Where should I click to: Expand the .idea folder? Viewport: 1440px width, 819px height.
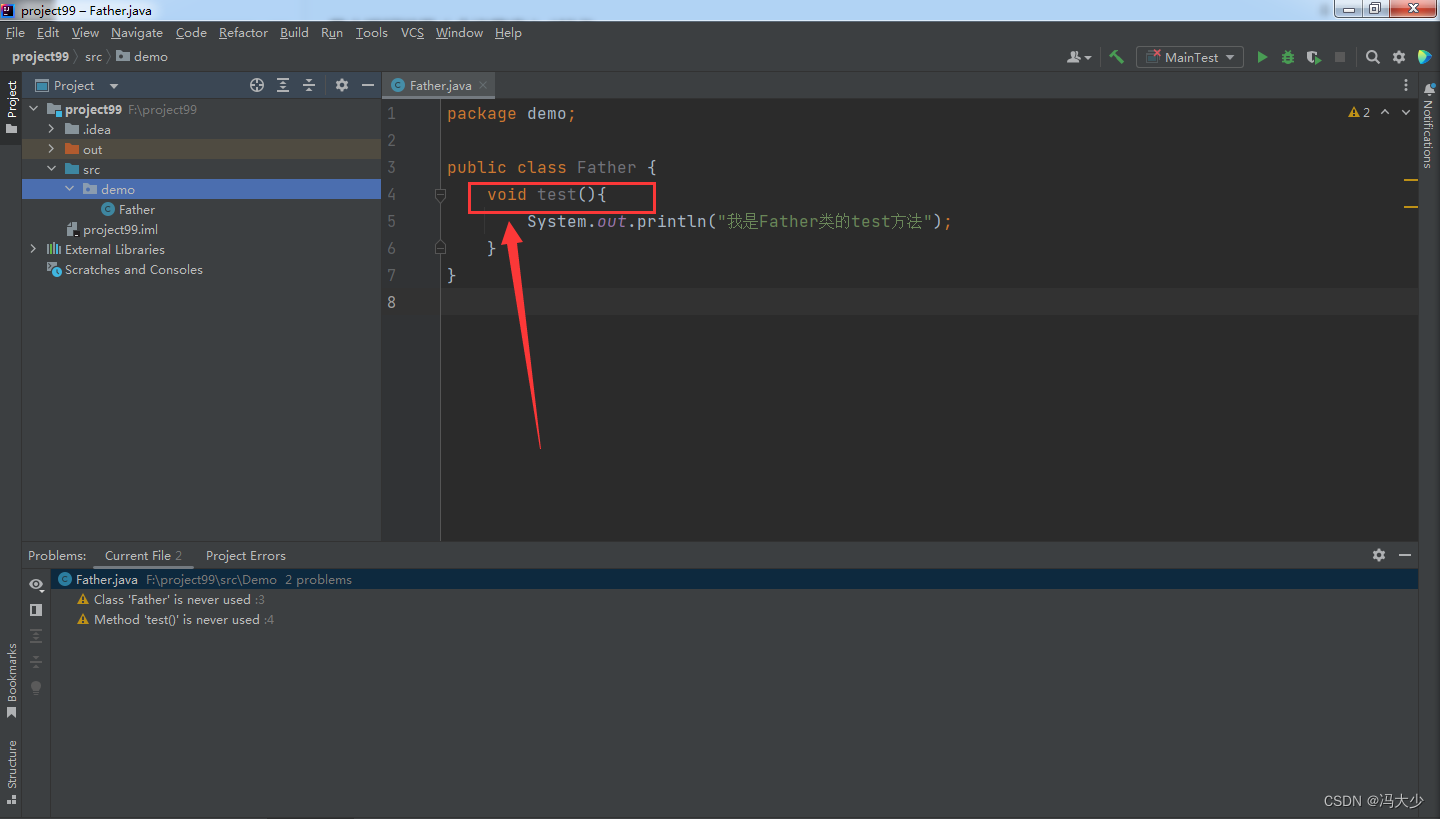[x=51, y=129]
